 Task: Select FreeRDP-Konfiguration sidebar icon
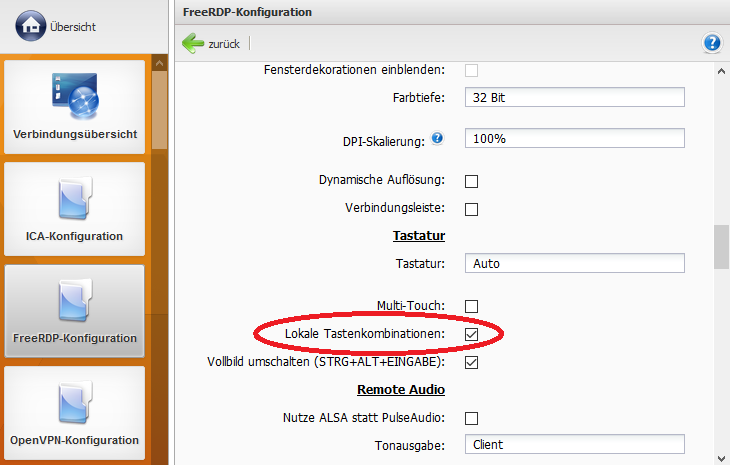[75, 300]
